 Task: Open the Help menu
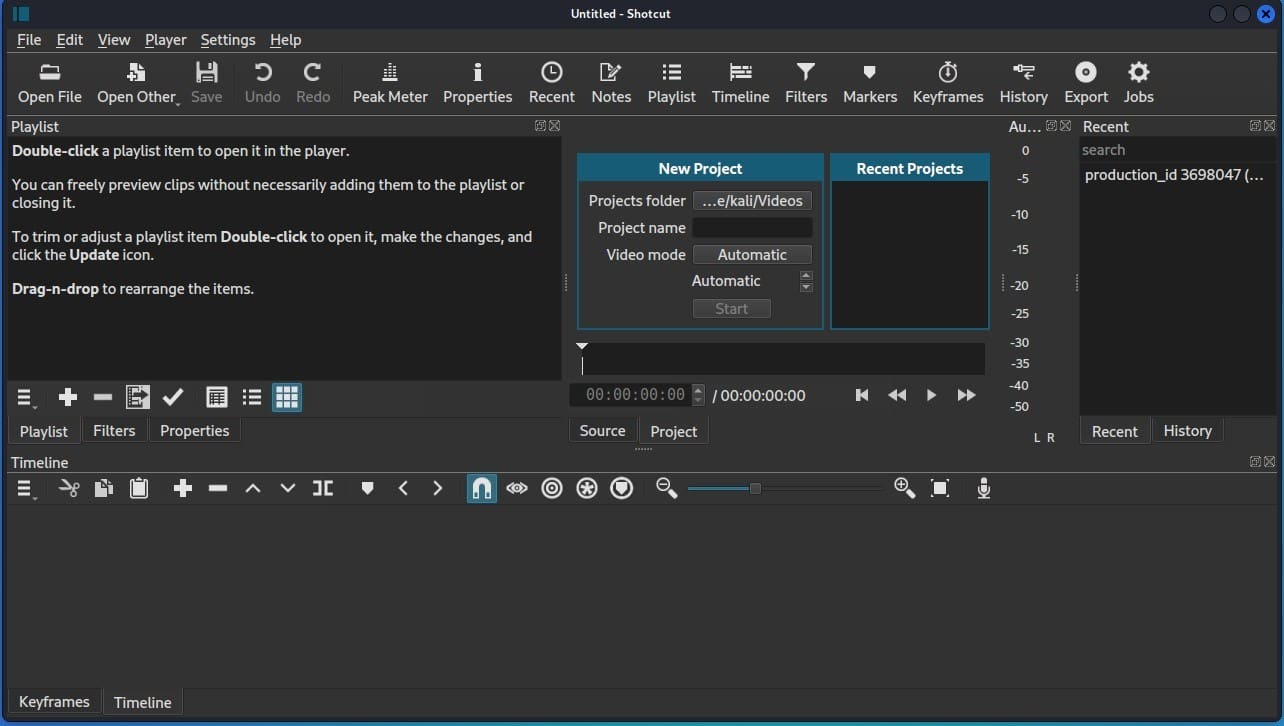(x=285, y=40)
